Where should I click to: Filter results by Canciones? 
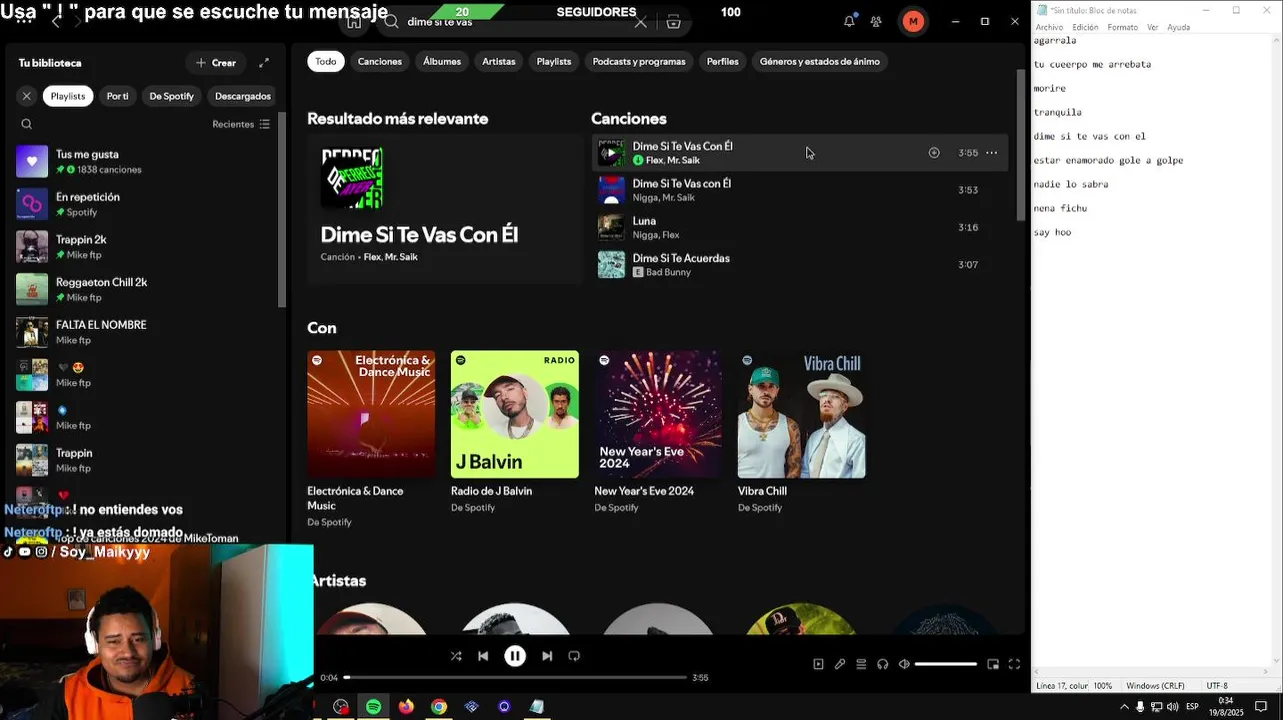click(380, 61)
